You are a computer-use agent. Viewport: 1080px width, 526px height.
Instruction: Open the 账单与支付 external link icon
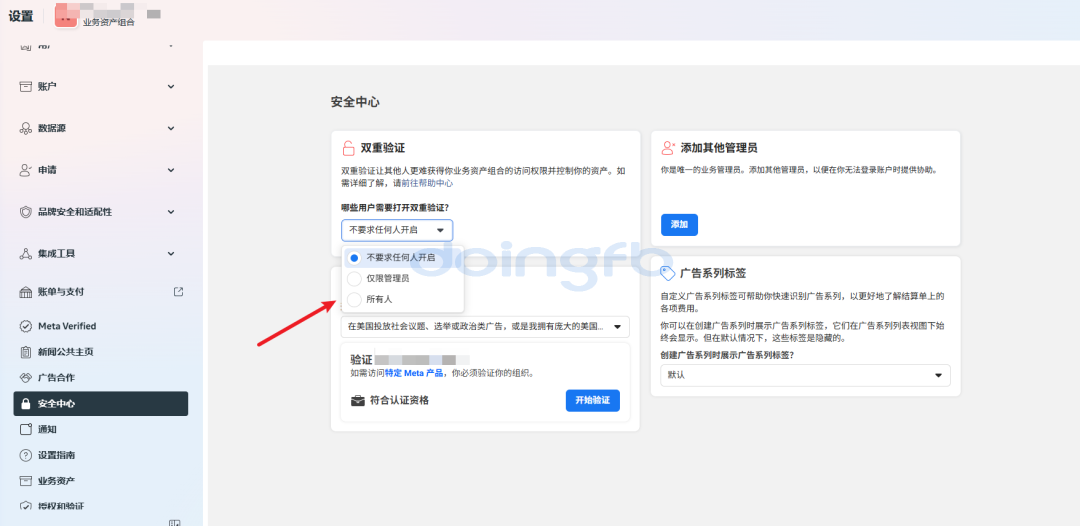178,292
